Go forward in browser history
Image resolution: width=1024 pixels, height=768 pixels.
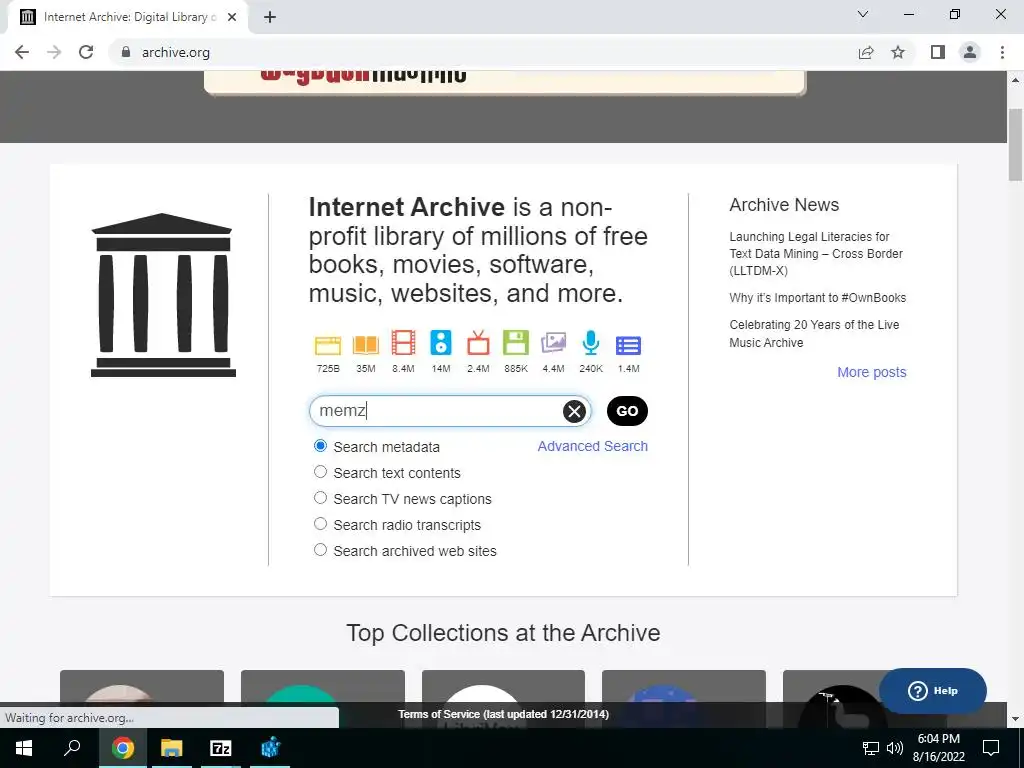54,52
